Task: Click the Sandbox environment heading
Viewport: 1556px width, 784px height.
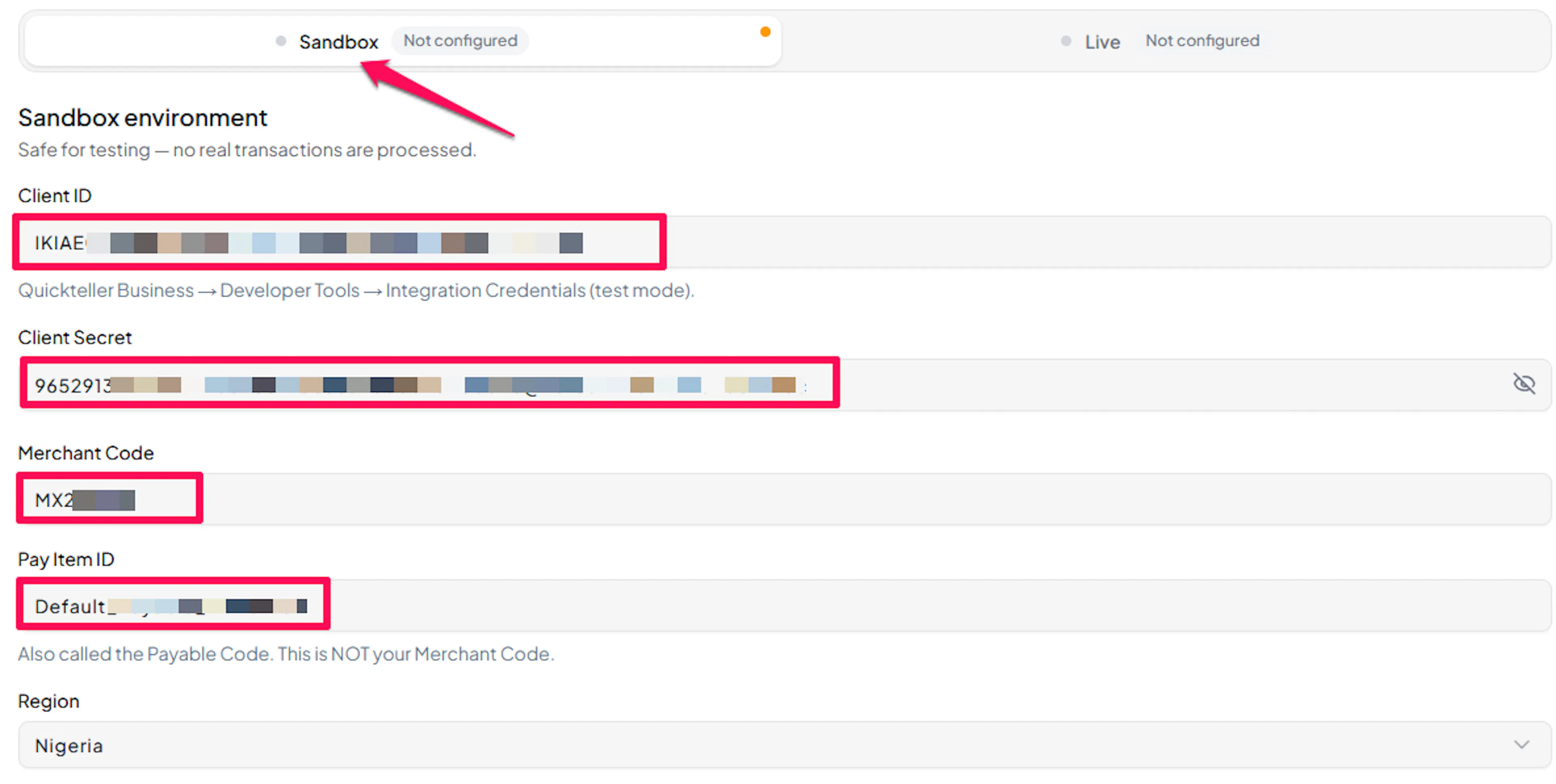Action: [x=143, y=117]
